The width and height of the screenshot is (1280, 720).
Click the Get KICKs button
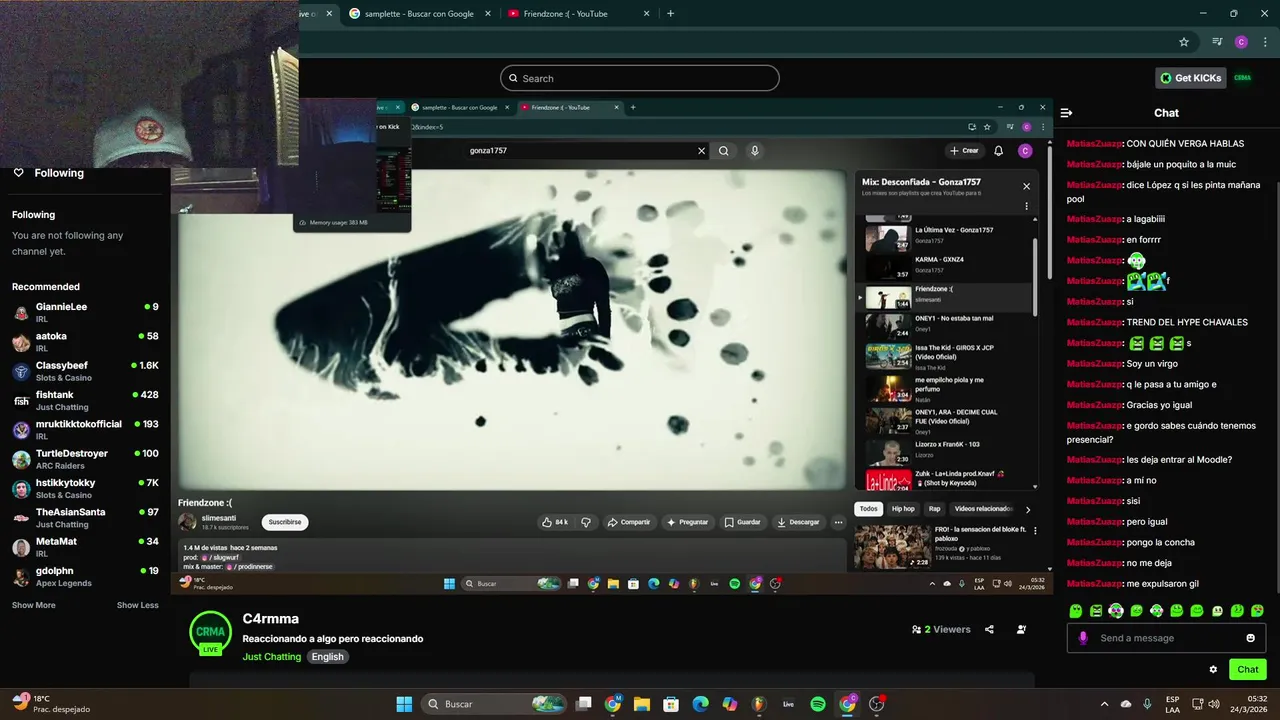click(1191, 78)
